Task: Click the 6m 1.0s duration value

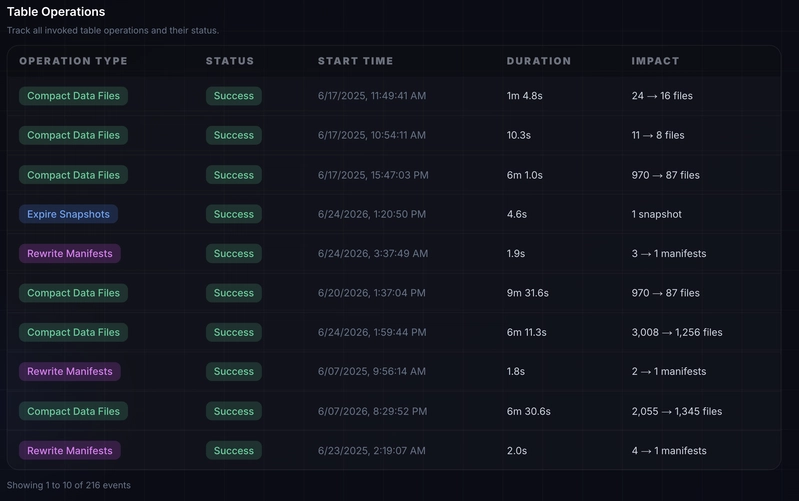Action: [524, 175]
